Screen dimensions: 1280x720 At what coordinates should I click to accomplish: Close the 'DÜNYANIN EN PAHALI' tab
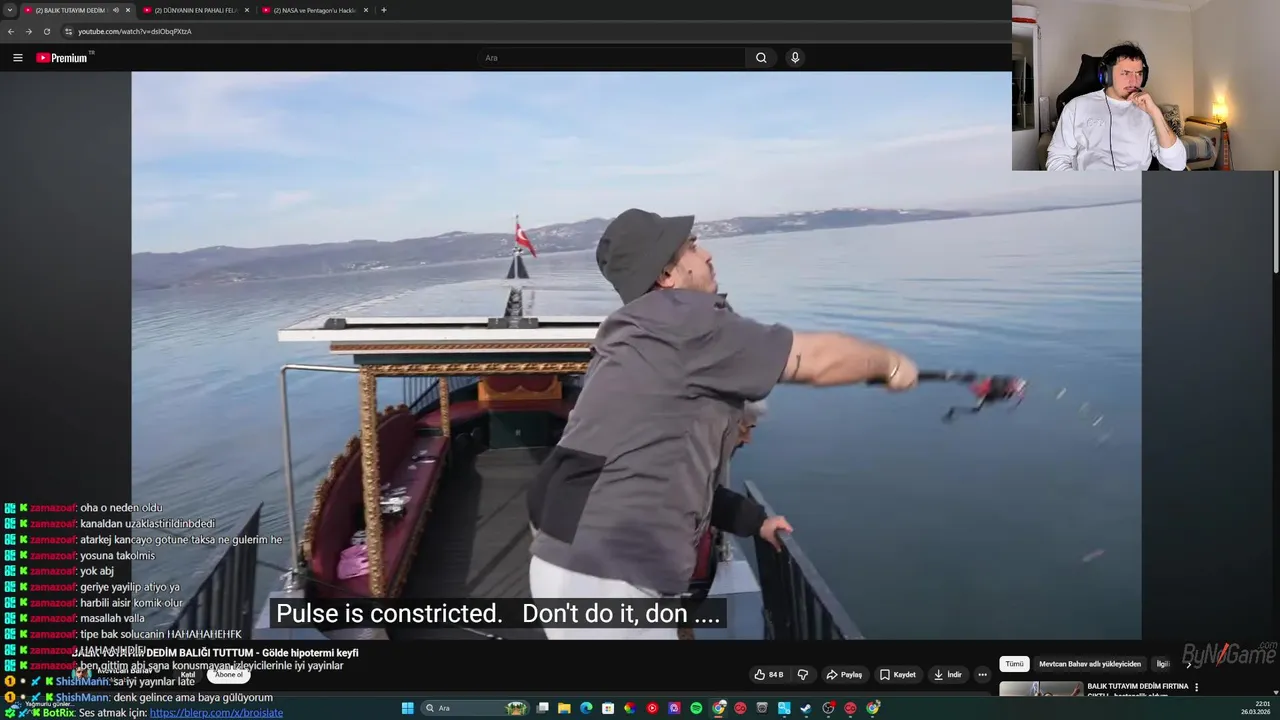pyautogui.click(x=246, y=10)
